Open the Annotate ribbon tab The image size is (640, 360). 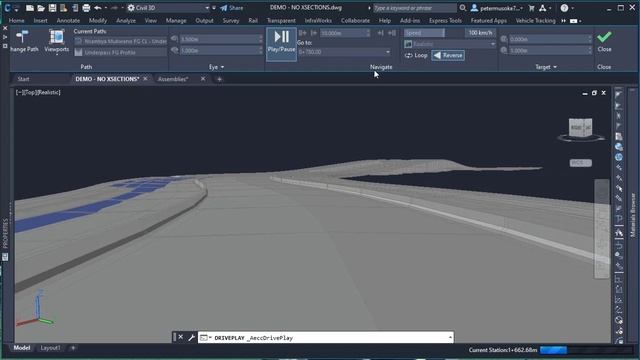[x=68, y=20]
